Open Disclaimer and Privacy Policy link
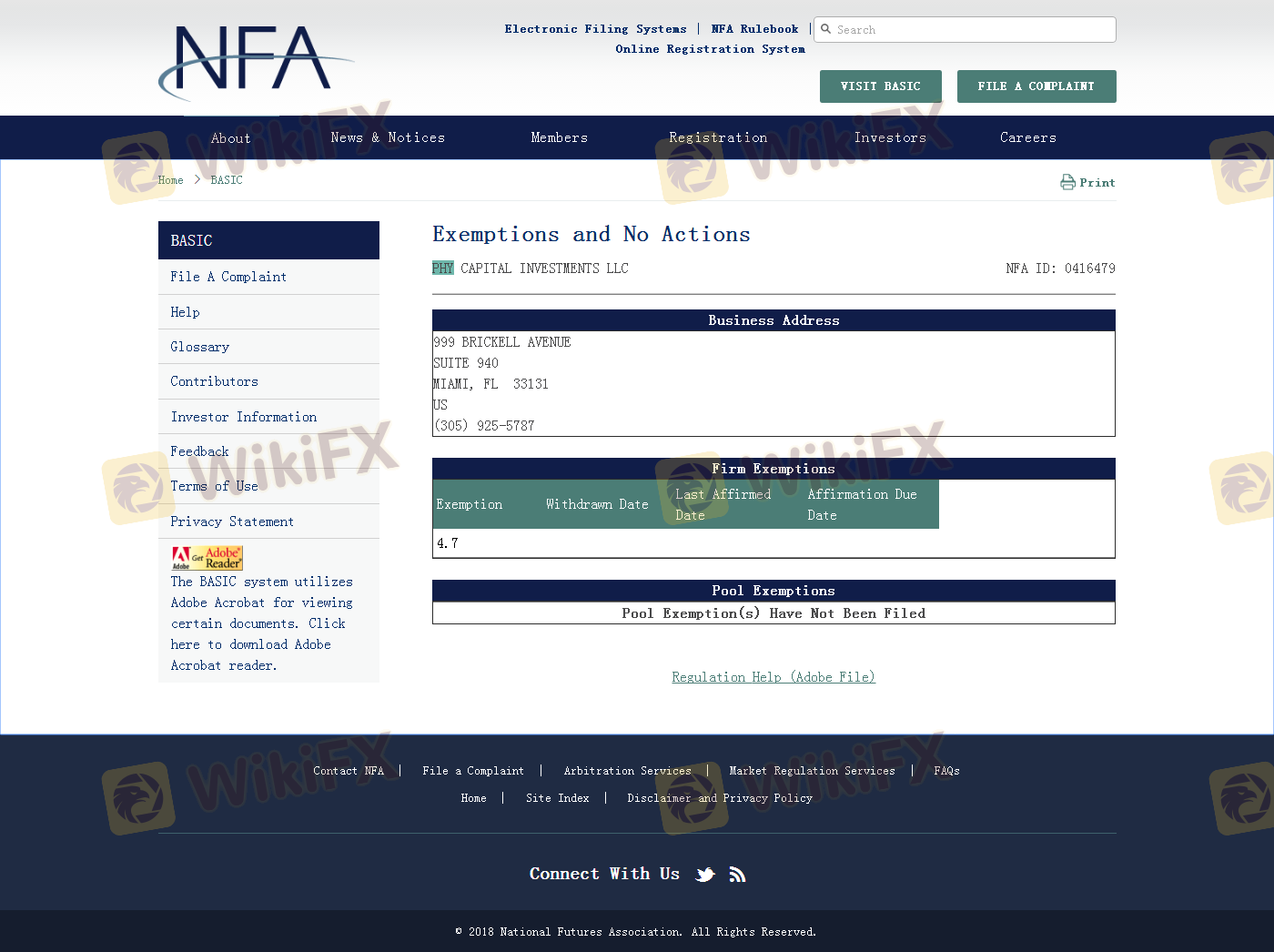The image size is (1274, 952). point(720,798)
